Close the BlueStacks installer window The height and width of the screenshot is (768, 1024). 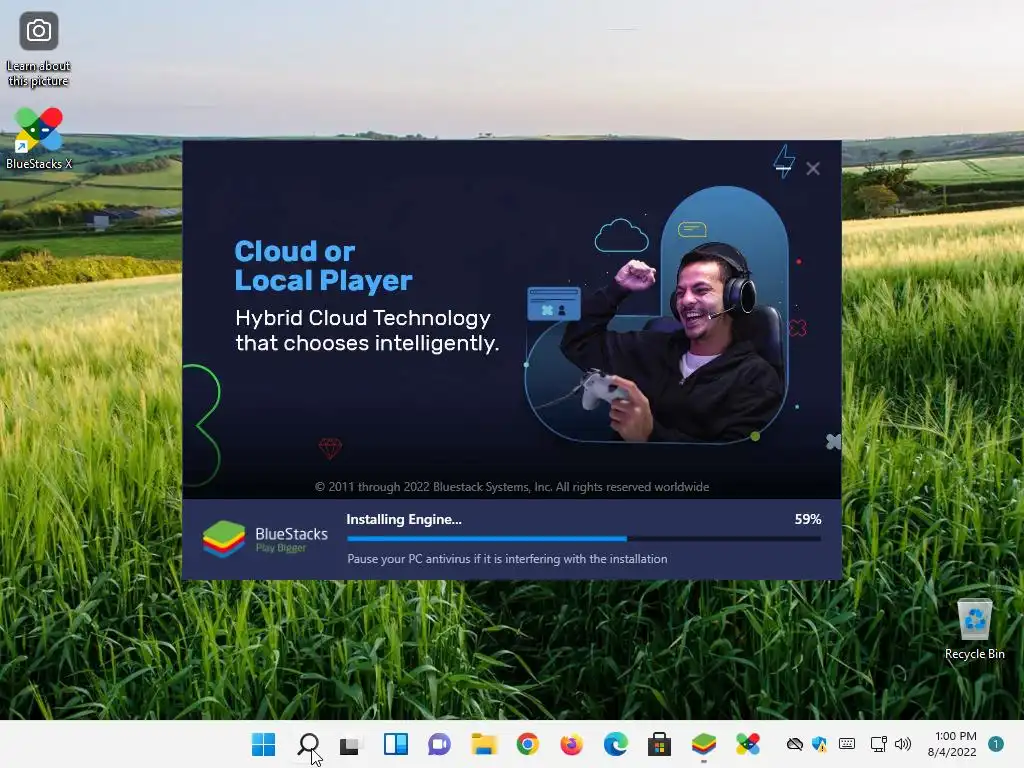tap(813, 168)
